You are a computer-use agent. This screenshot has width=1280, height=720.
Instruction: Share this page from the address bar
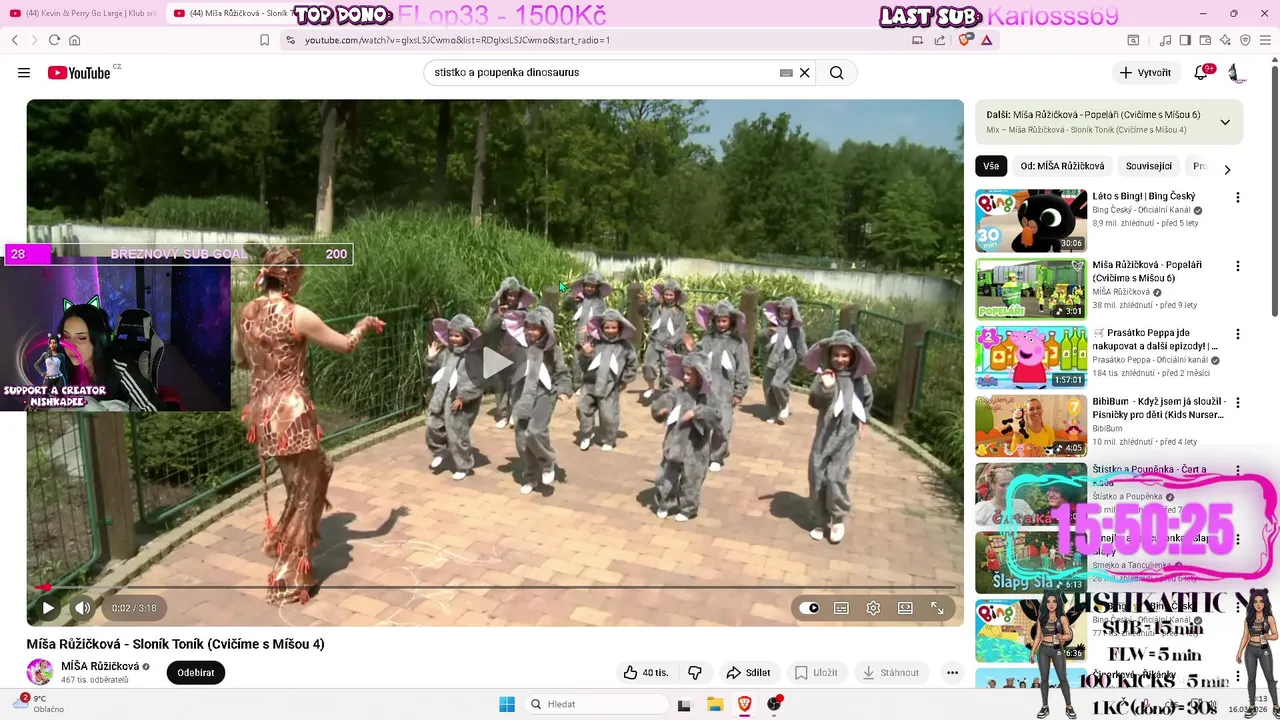click(940, 40)
